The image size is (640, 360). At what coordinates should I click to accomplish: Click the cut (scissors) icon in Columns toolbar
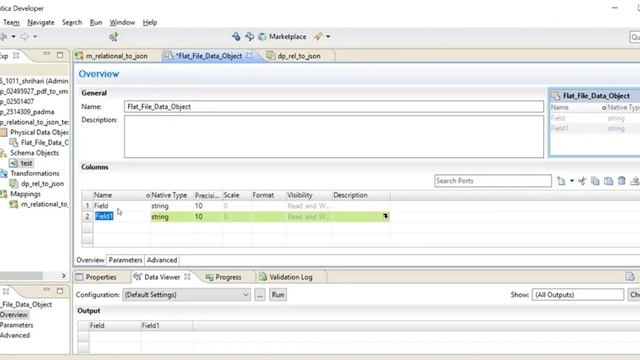tap(582, 181)
